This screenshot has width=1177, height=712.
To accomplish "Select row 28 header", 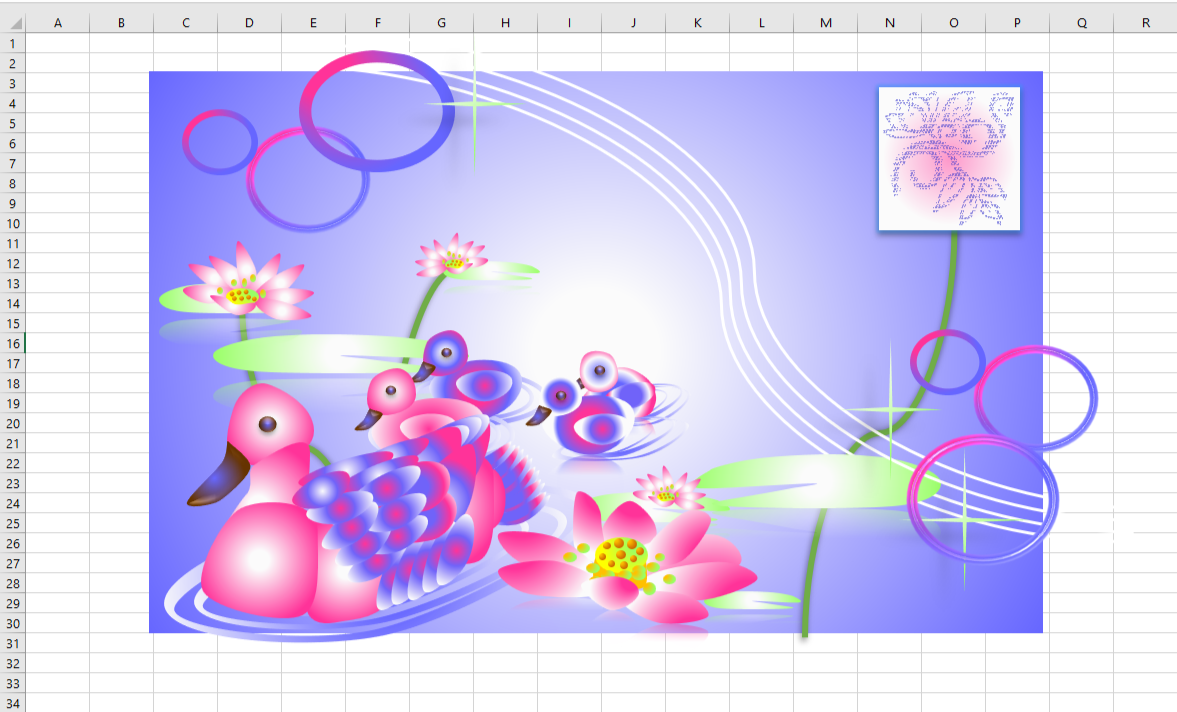I will (x=13, y=584).
